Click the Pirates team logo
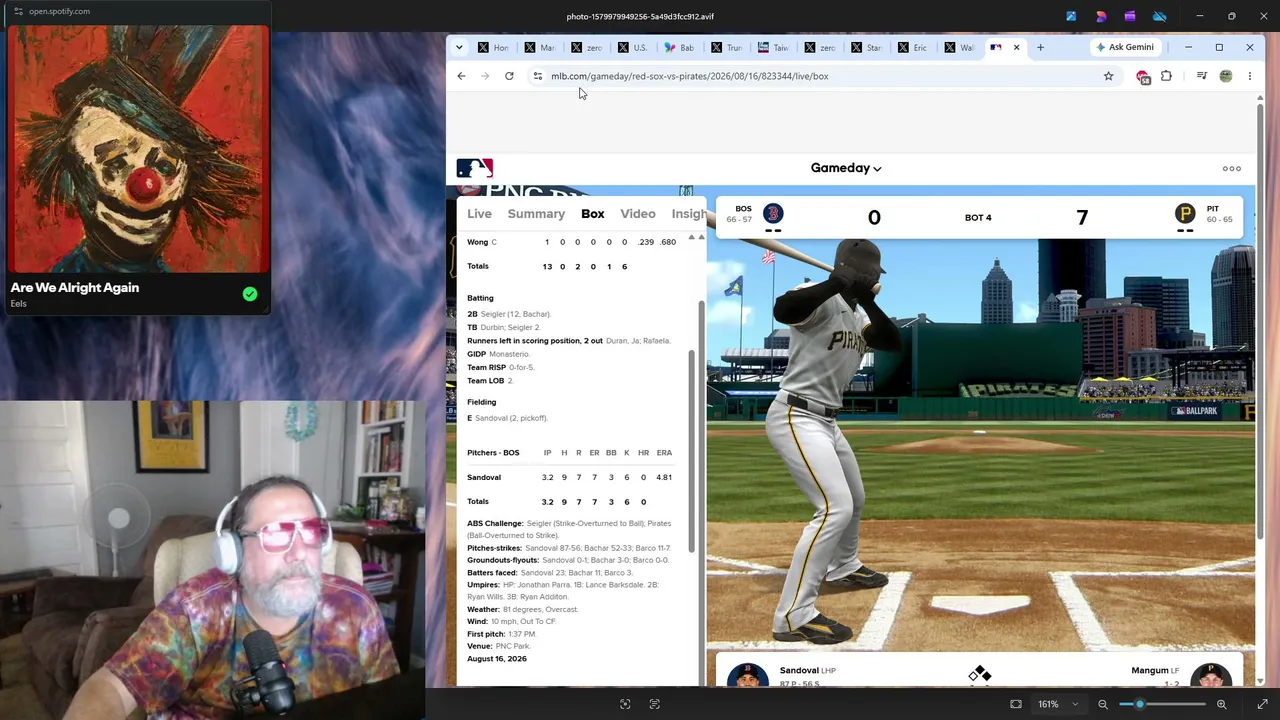Screen dimensions: 1280x720 (1185, 214)
